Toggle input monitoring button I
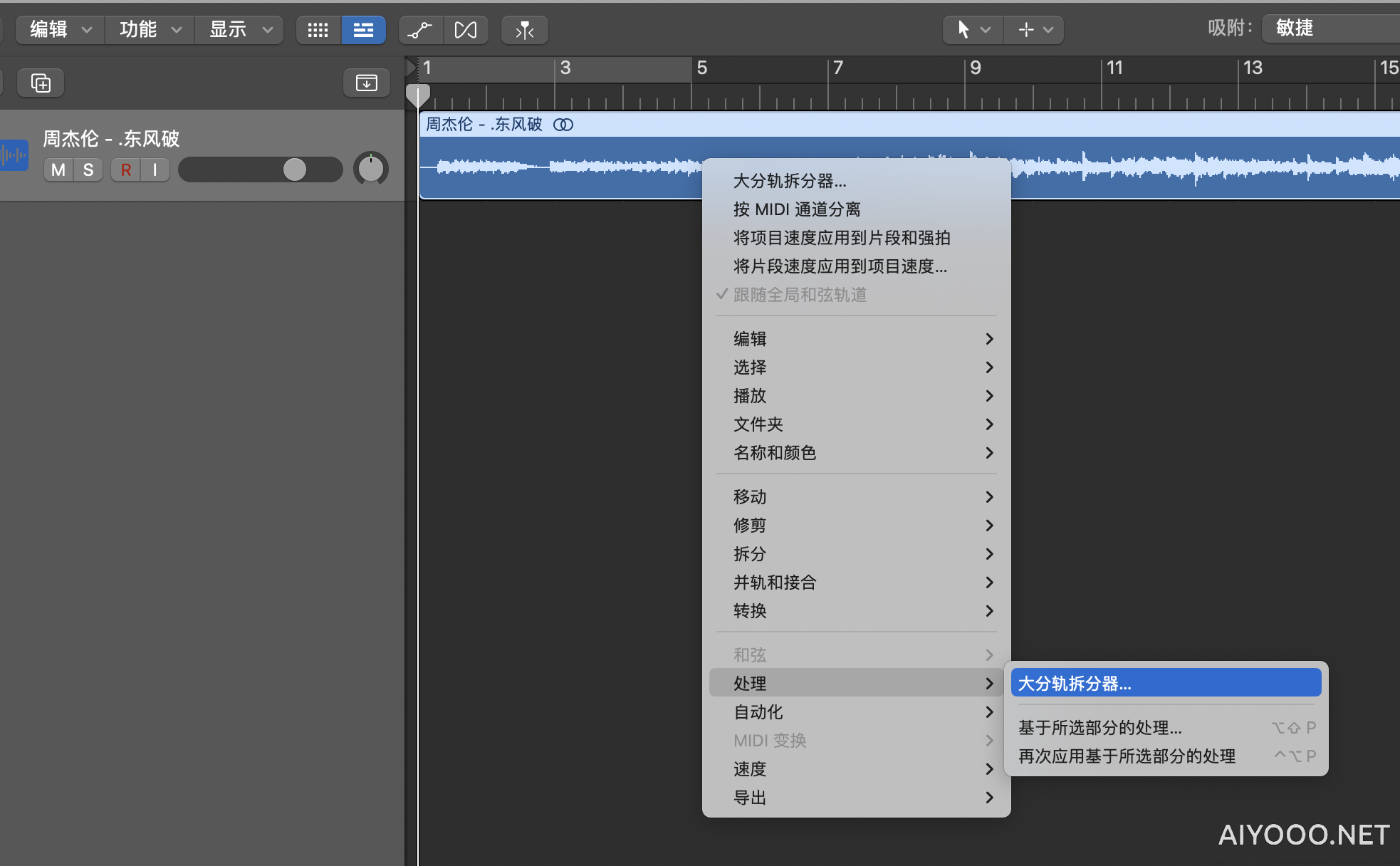Screen dimensions: 1400x866 coord(155,169)
